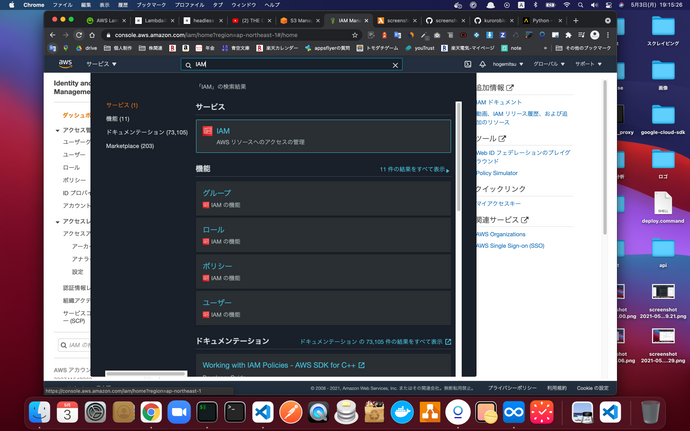
Task: Open the api folder on desktop
Action: (x=663, y=252)
